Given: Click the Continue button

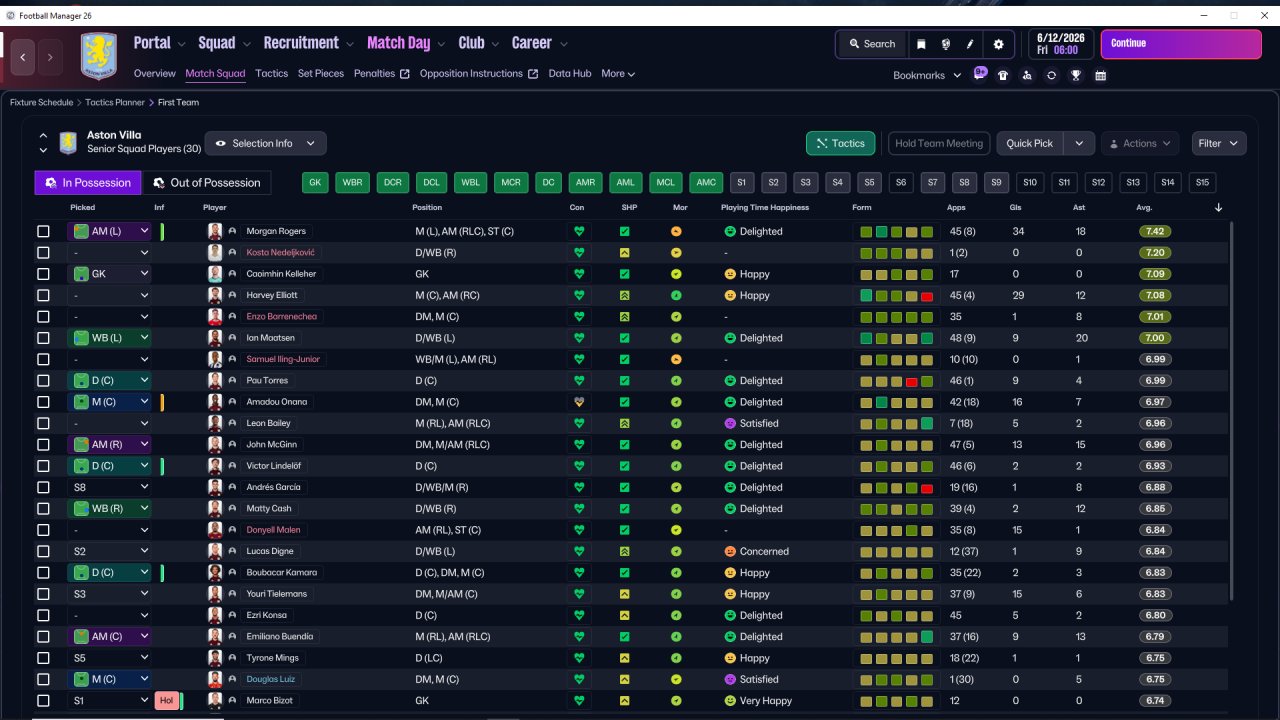Looking at the screenshot, I should click(1181, 44).
